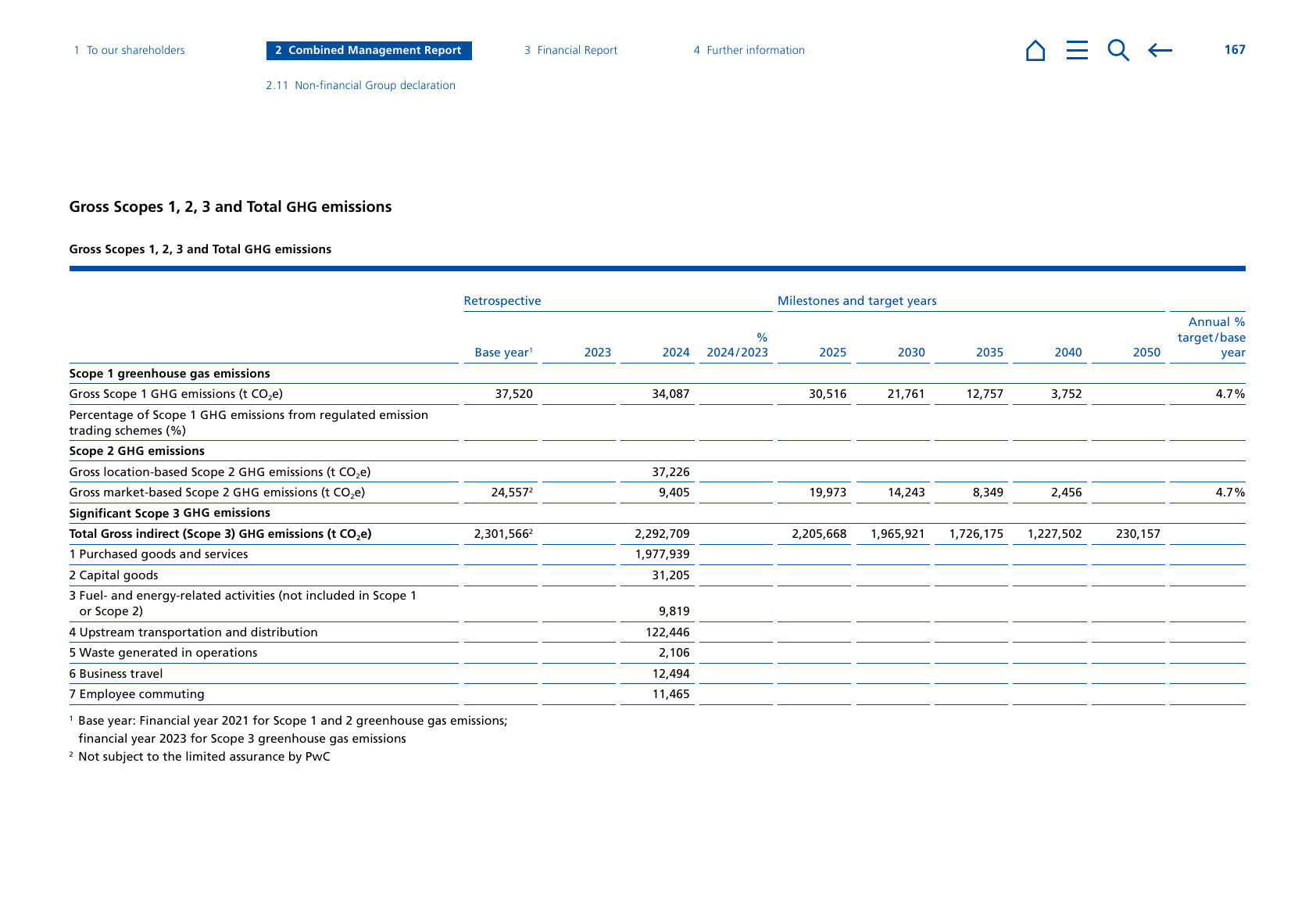
Task: Open the table of contents menu icon
Action: pos(1077,50)
